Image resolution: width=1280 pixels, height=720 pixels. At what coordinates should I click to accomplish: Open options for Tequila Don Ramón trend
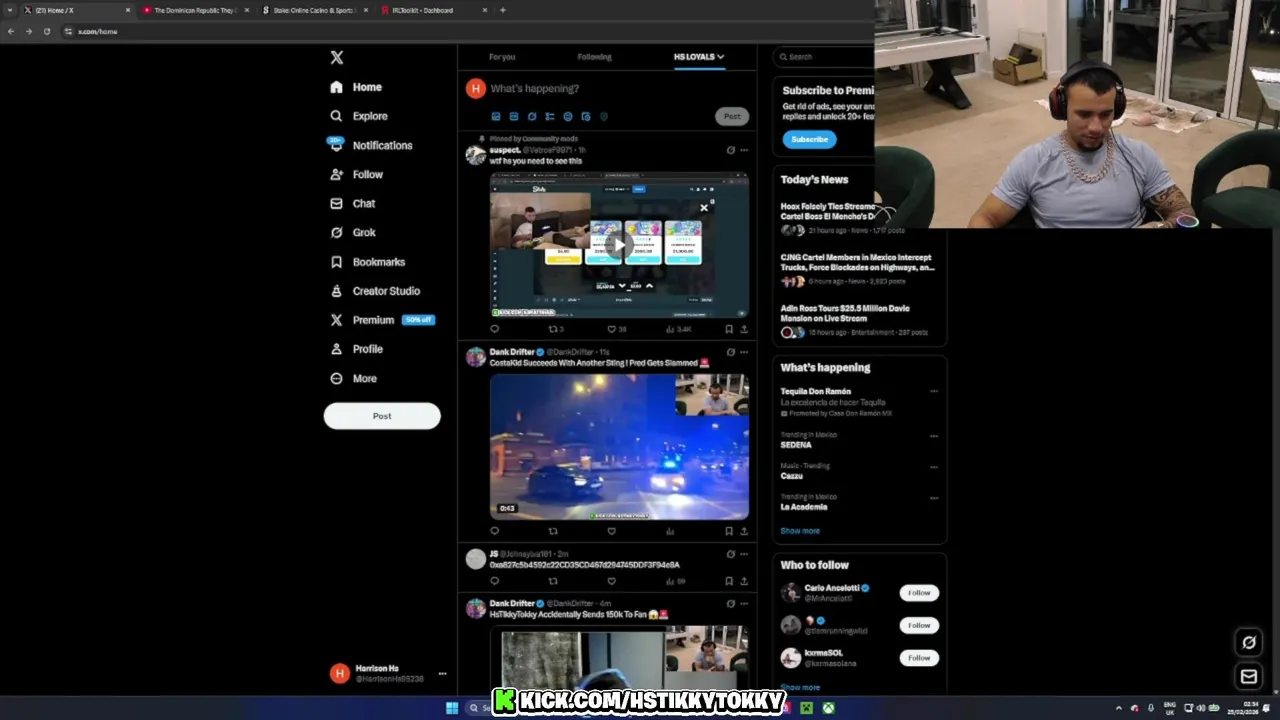point(934,392)
